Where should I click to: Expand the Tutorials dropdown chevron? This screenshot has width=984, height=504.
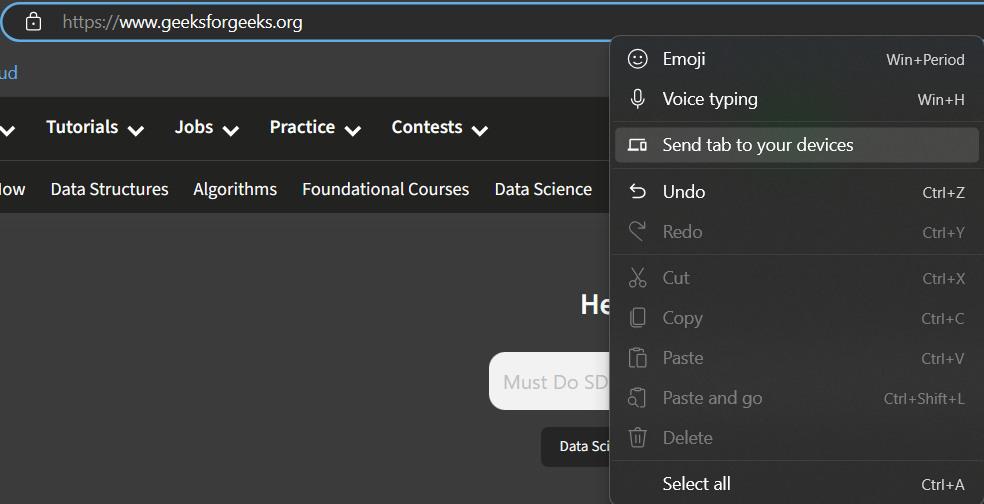(x=136, y=130)
